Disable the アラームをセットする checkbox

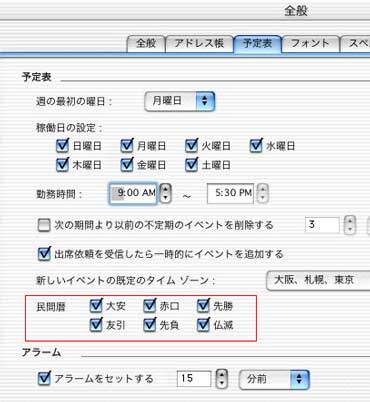click(44, 379)
